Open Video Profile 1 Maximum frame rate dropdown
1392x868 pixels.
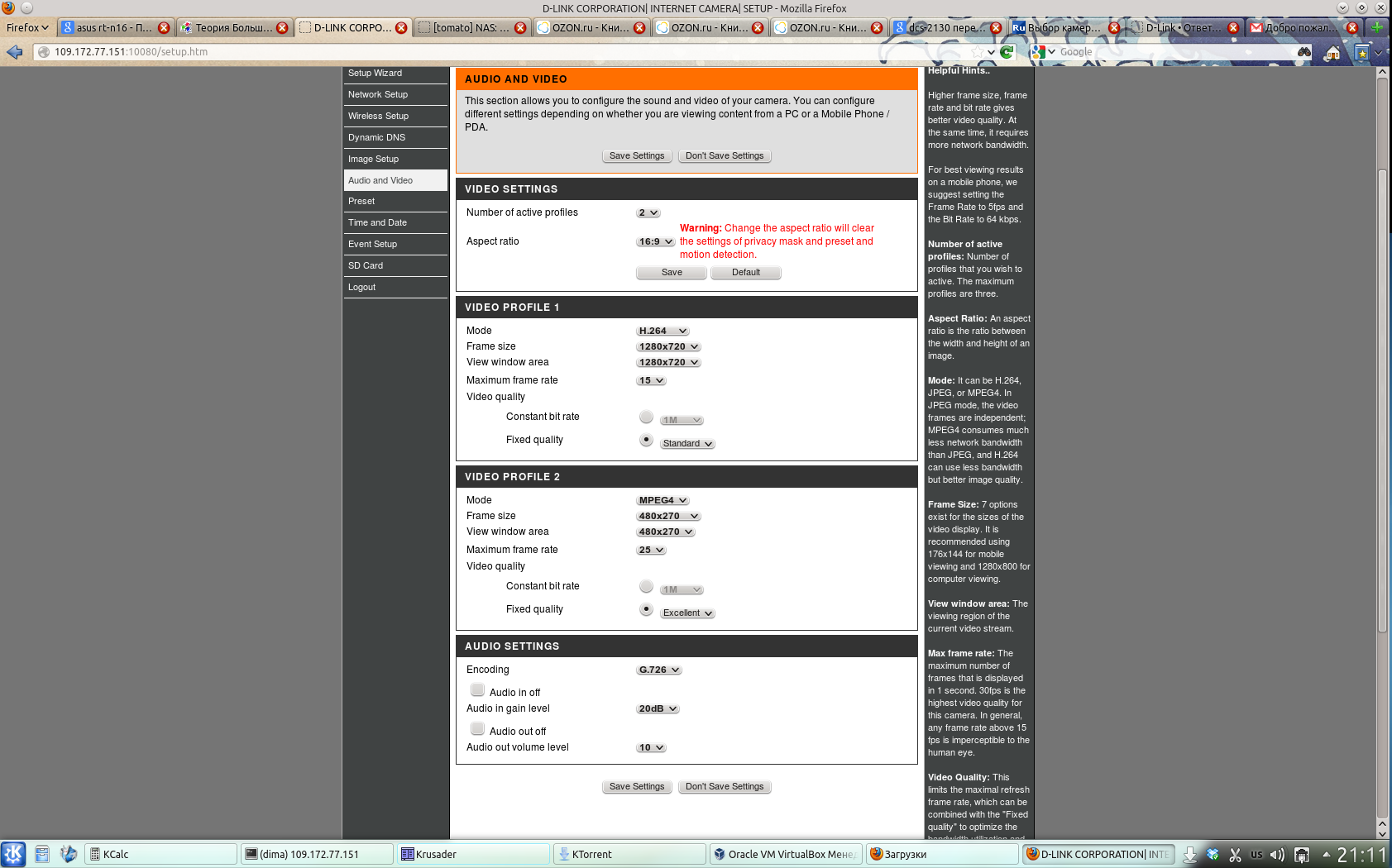(651, 380)
